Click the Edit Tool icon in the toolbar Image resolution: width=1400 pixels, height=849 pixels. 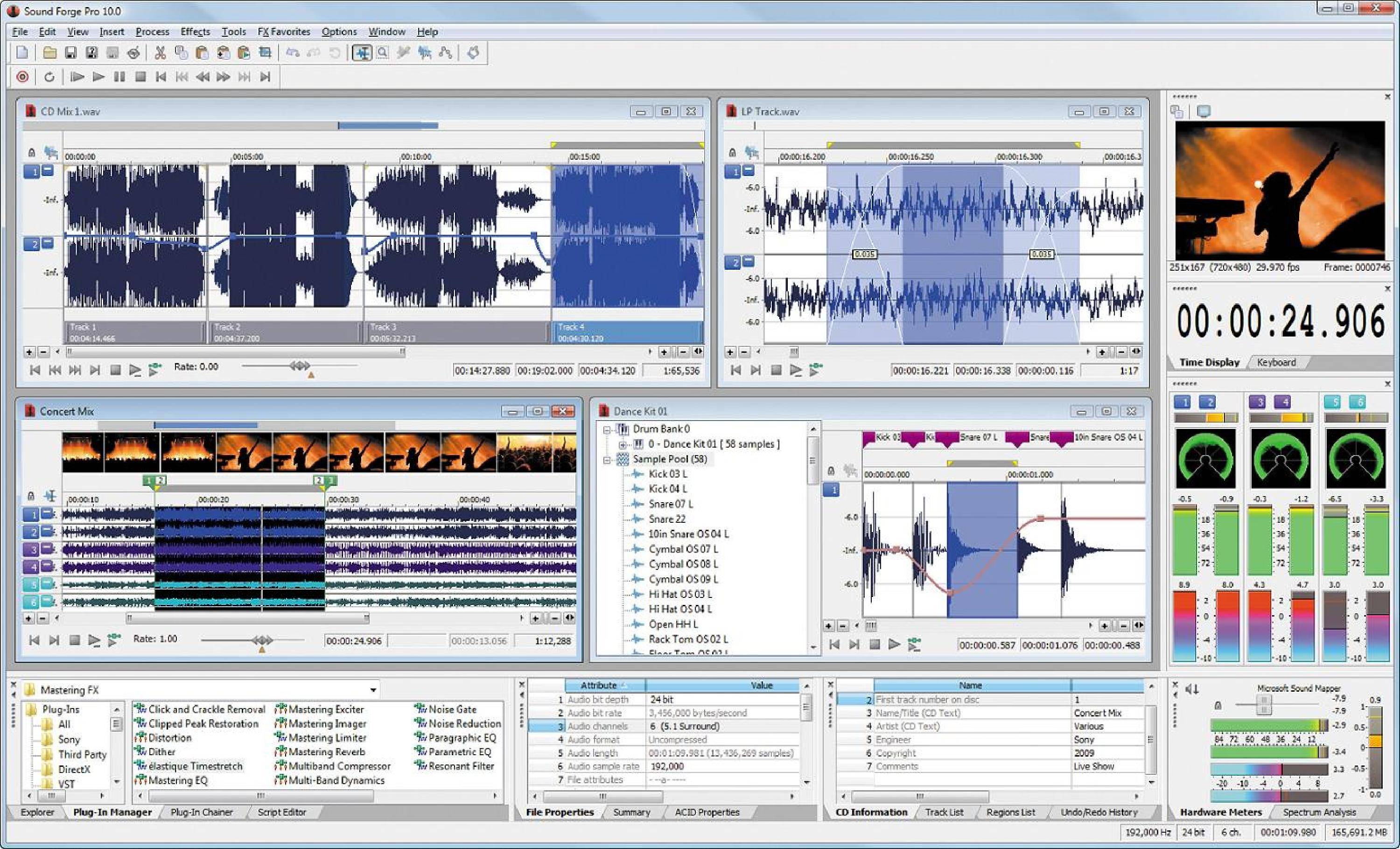(x=364, y=52)
